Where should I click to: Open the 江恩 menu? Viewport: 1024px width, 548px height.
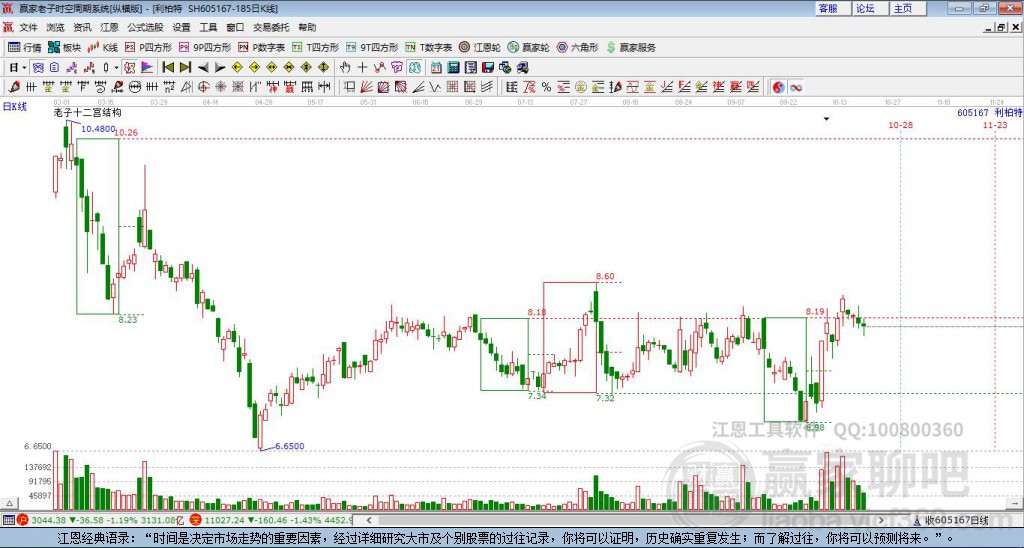tap(109, 27)
